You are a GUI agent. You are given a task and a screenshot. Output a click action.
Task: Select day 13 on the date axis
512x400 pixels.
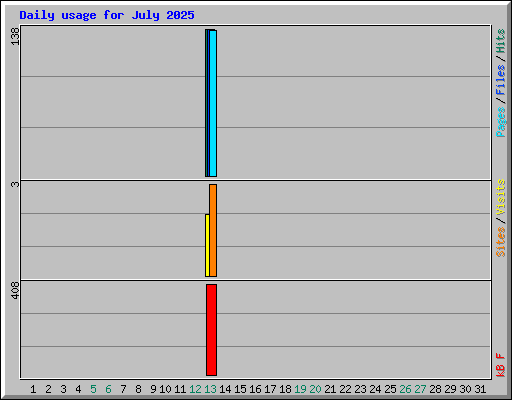click(x=210, y=389)
